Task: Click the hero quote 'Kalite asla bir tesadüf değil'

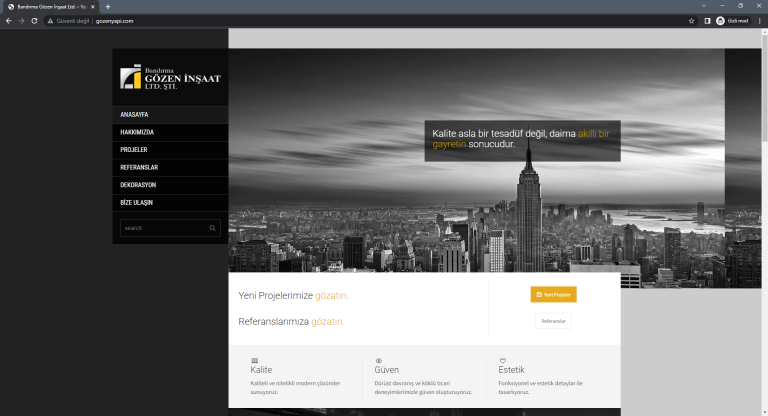Action: pos(522,139)
